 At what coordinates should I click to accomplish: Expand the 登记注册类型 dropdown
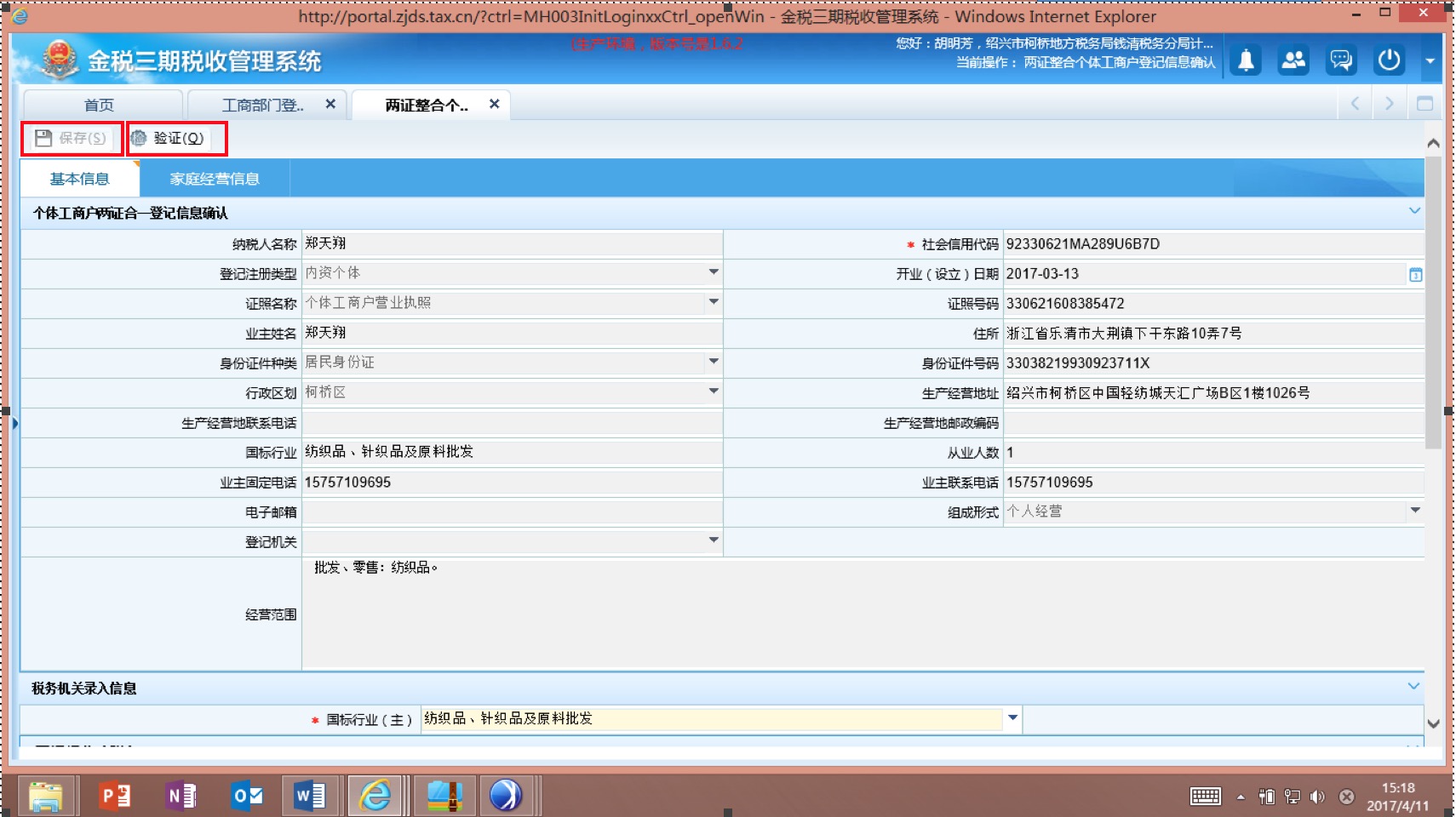point(714,272)
